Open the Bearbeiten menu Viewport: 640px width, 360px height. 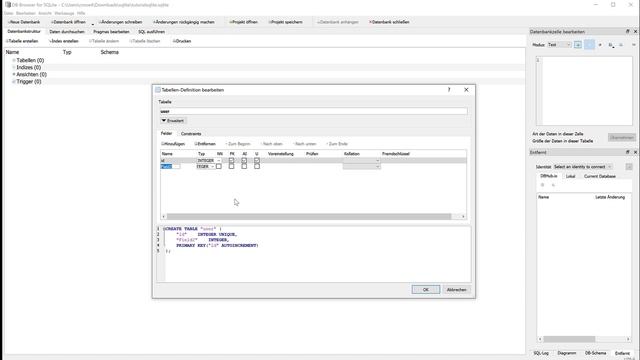click(x=26, y=13)
